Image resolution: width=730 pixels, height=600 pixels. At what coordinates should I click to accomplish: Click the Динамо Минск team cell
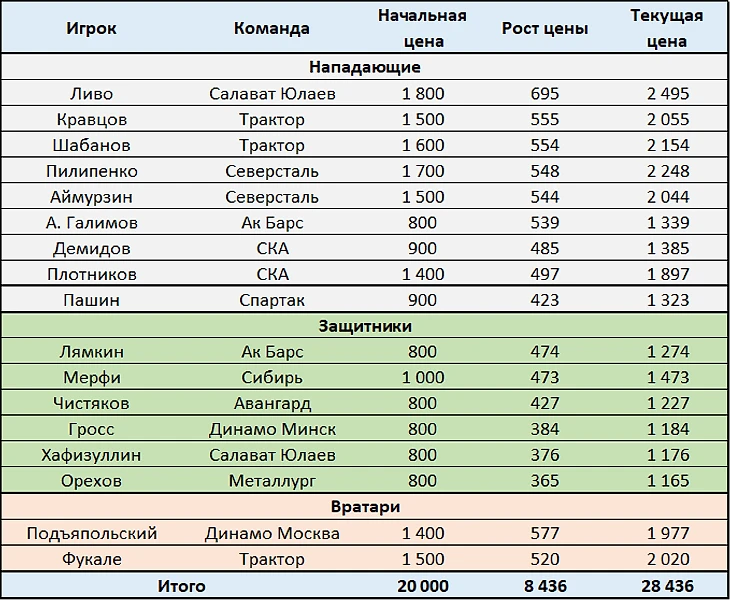(x=272, y=429)
